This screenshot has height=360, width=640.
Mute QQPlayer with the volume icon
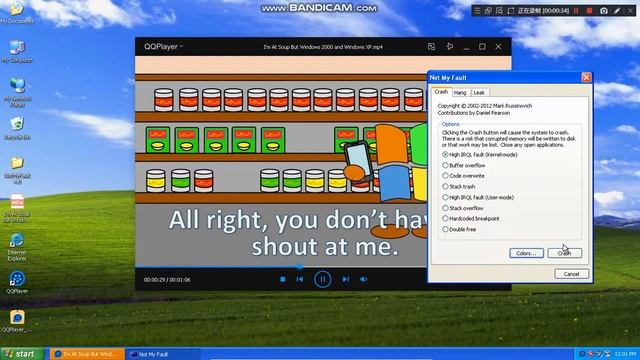pos(363,280)
